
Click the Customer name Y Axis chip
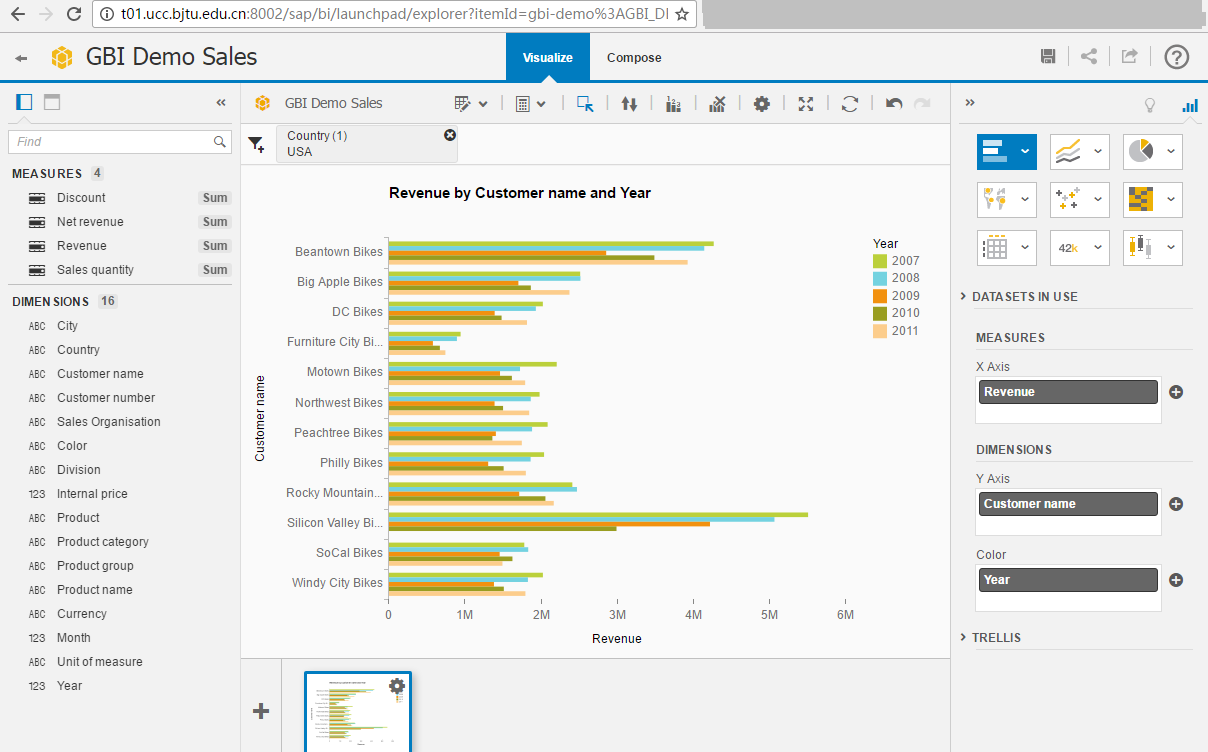click(x=1068, y=504)
